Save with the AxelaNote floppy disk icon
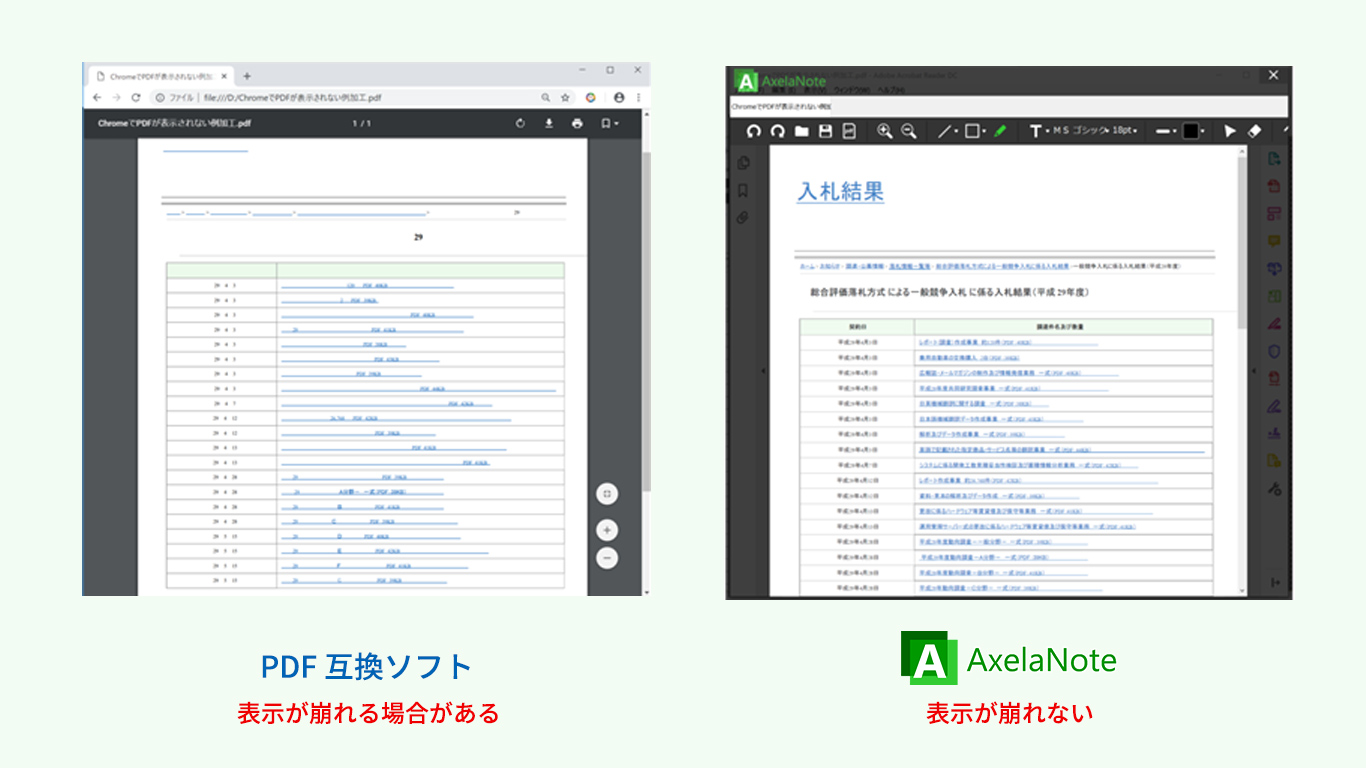The image size is (1366, 768). [826, 131]
